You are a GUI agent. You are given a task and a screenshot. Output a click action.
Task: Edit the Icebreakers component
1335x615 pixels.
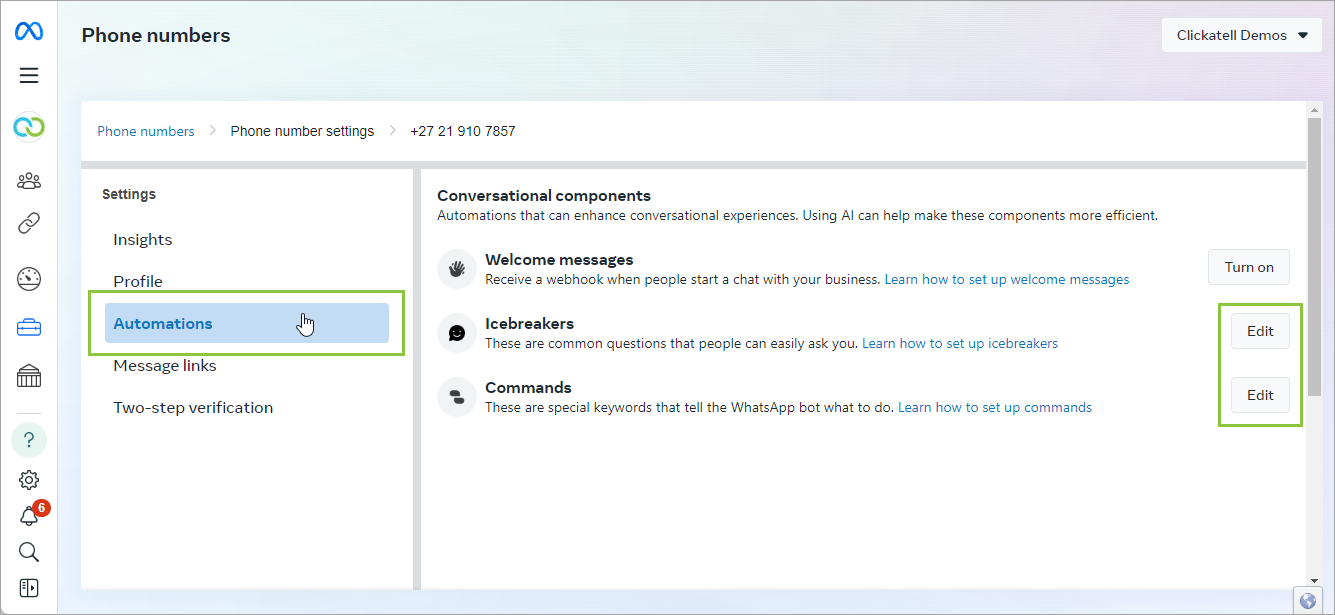point(1259,331)
